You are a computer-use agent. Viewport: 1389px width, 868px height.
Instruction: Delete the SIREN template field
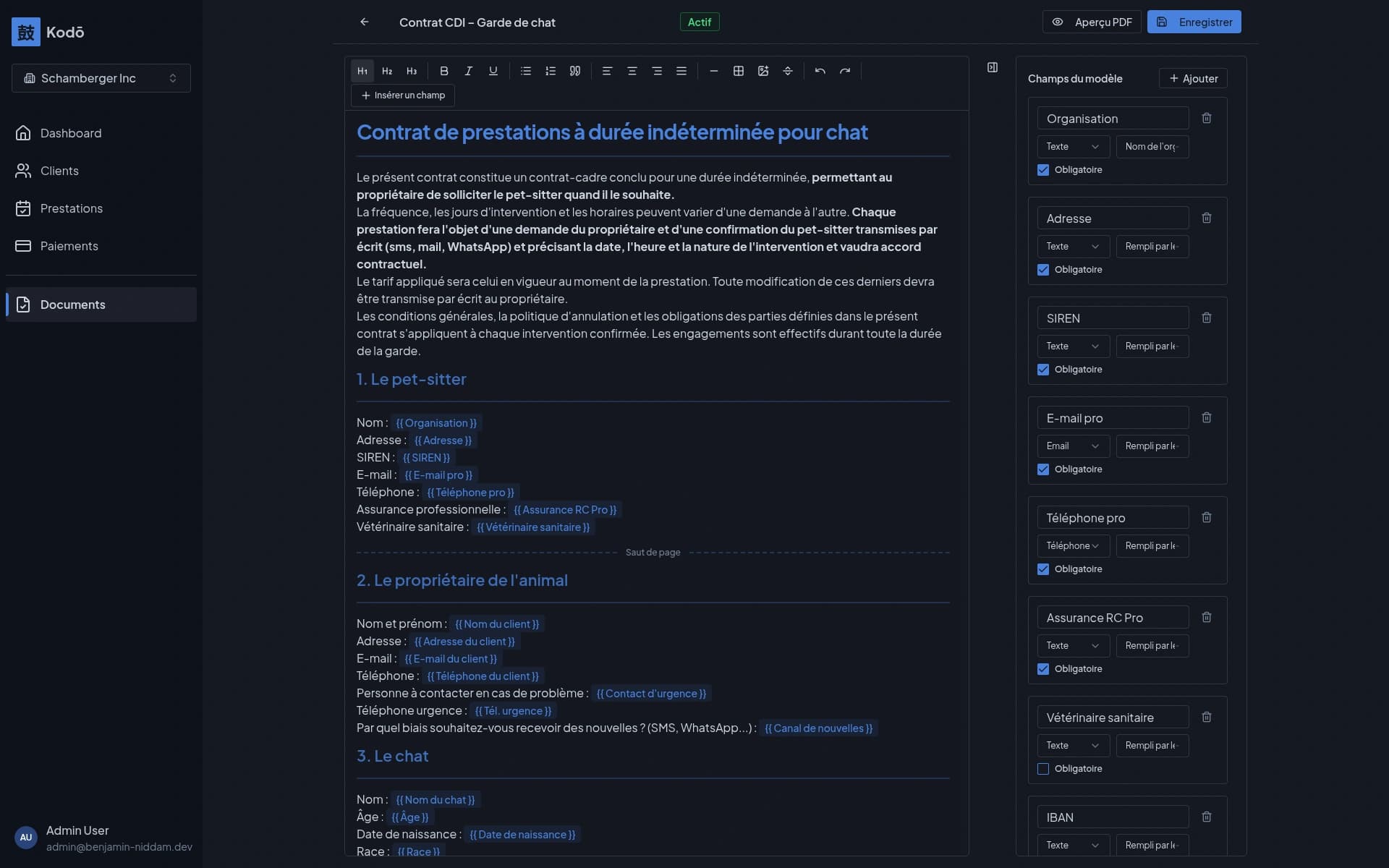point(1206,318)
